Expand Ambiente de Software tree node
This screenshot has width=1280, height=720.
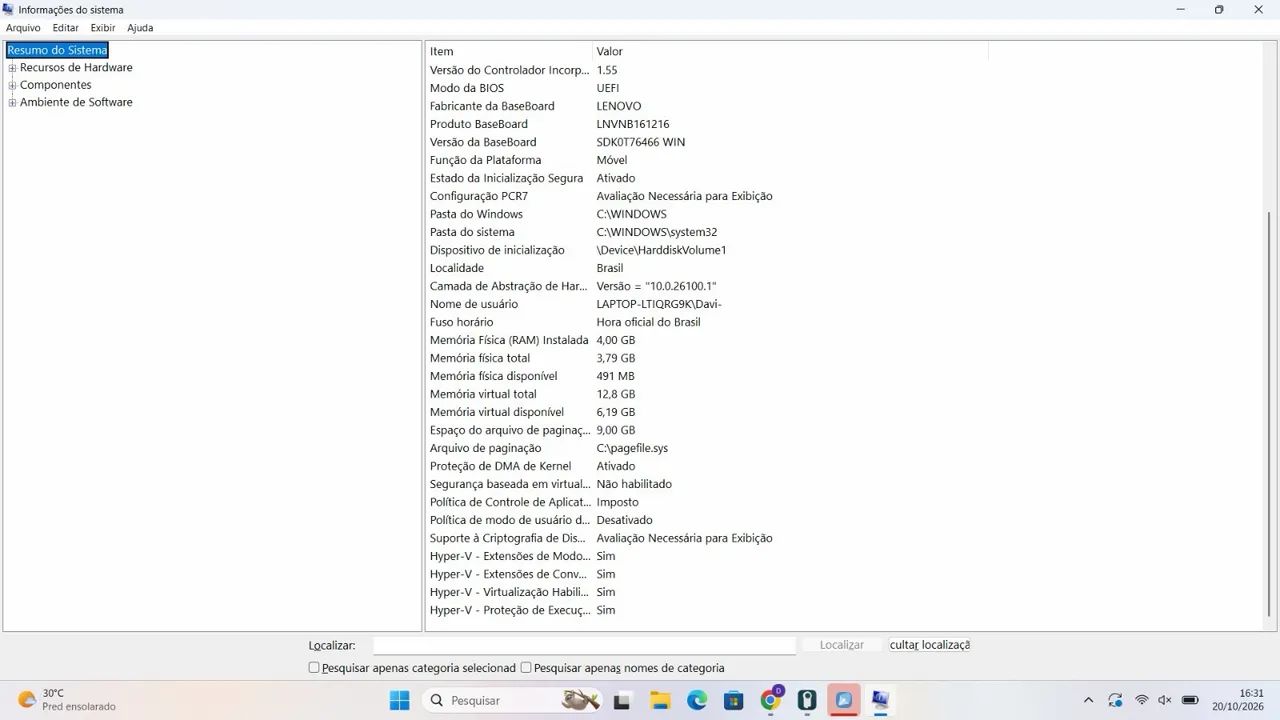tap(12, 102)
